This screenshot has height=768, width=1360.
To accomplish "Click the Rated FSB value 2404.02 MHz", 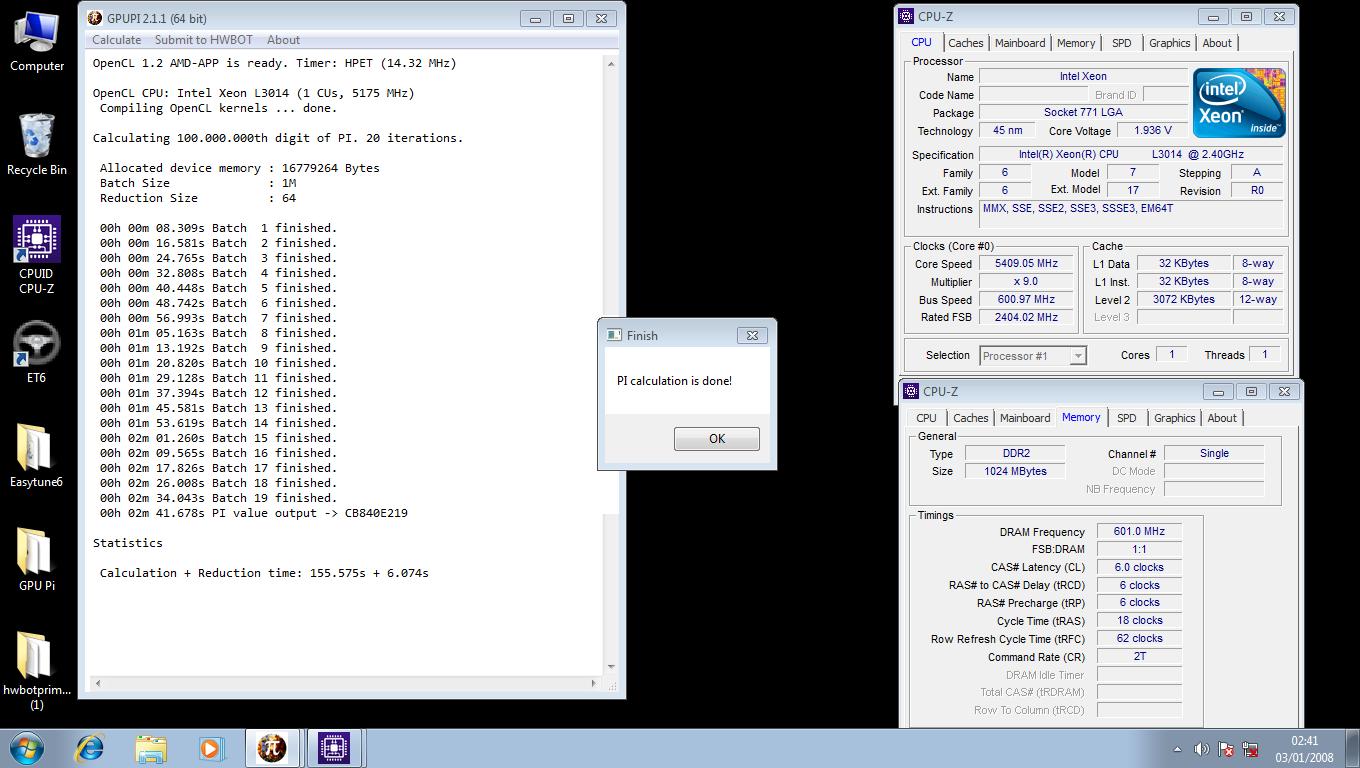I will (1026, 318).
